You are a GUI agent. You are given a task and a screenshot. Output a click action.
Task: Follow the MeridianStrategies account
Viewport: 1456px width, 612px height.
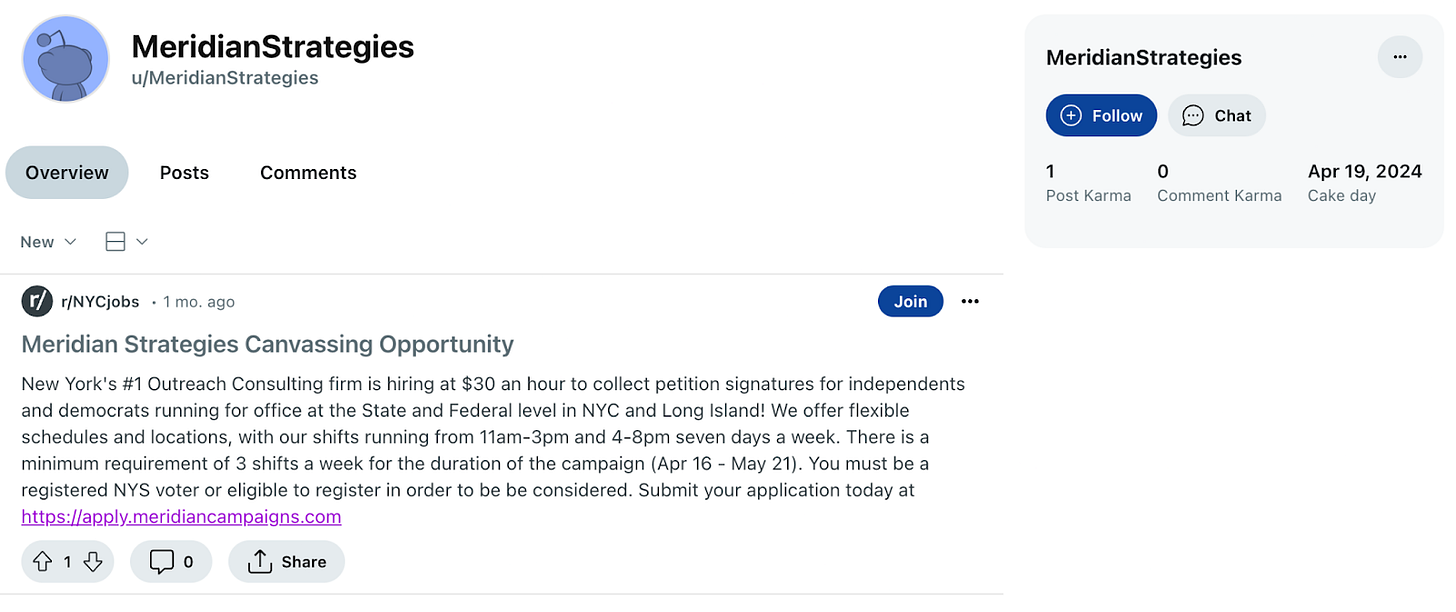pyautogui.click(x=1101, y=115)
